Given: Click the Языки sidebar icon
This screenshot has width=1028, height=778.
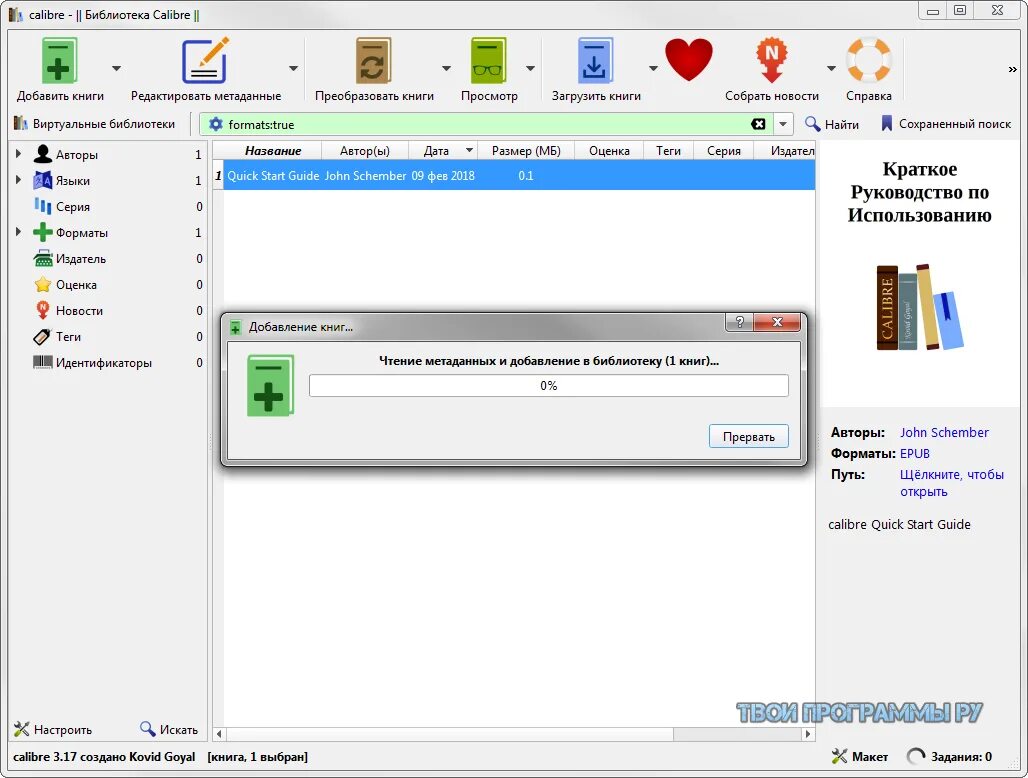Looking at the screenshot, I should tap(43, 180).
